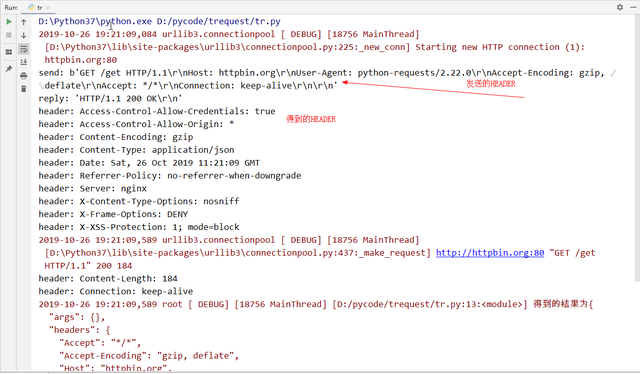Open the http://httpbin.org:80 link
640x374 pixels.
[490, 253]
